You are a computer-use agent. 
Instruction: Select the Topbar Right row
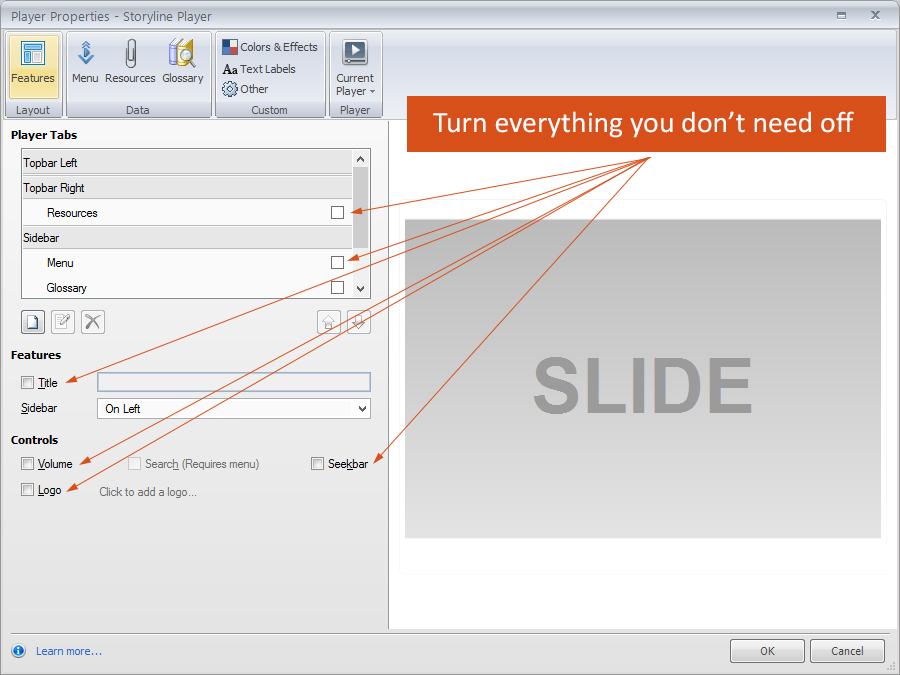[187, 188]
